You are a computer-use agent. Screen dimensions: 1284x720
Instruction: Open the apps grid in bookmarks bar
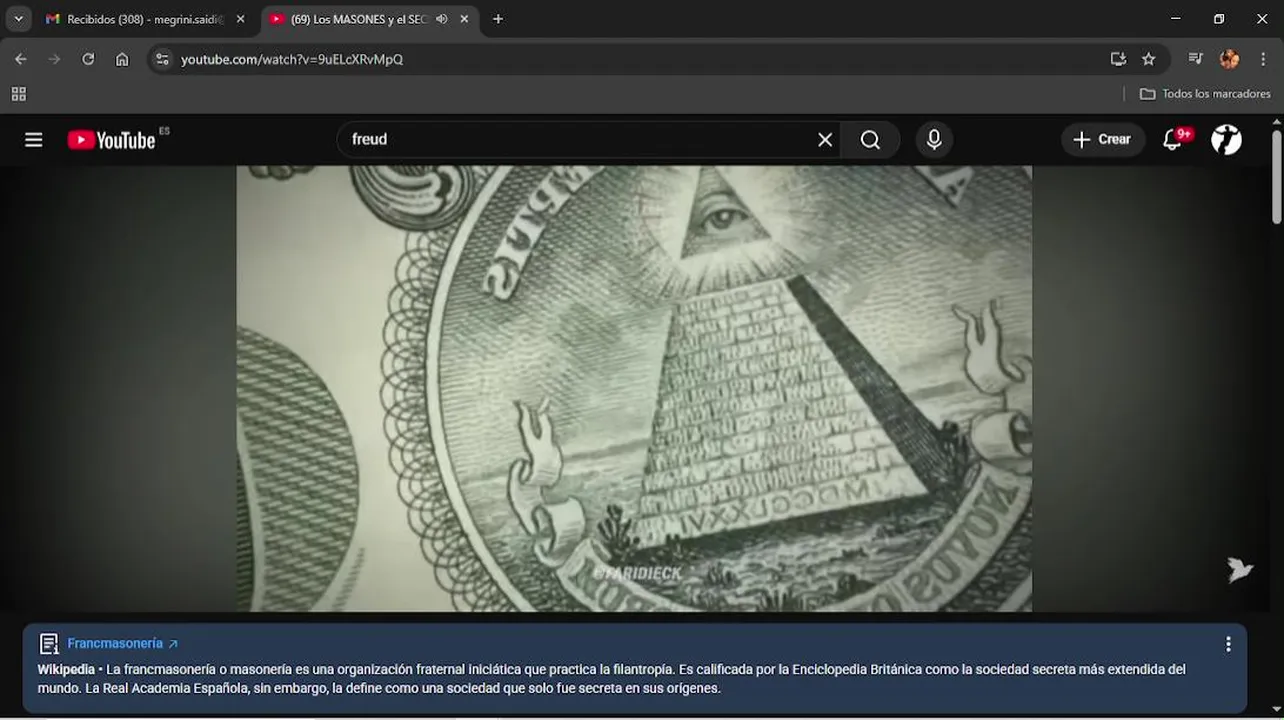point(18,94)
